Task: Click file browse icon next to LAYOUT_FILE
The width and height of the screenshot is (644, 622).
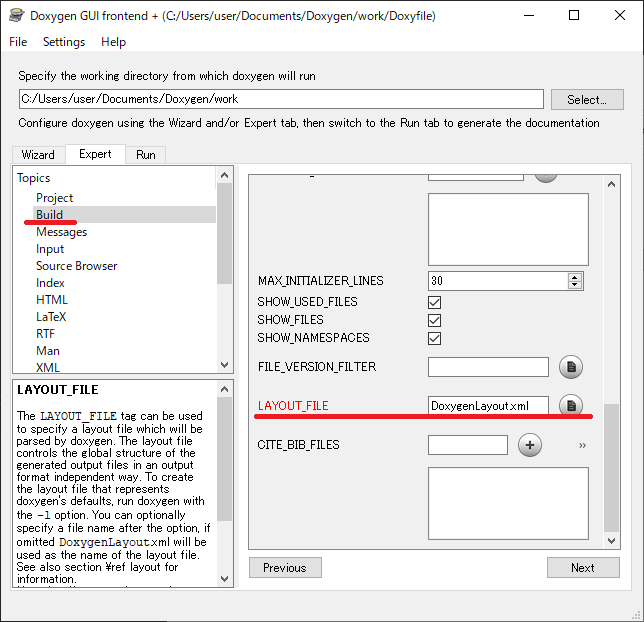Action: [x=570, y=405]
